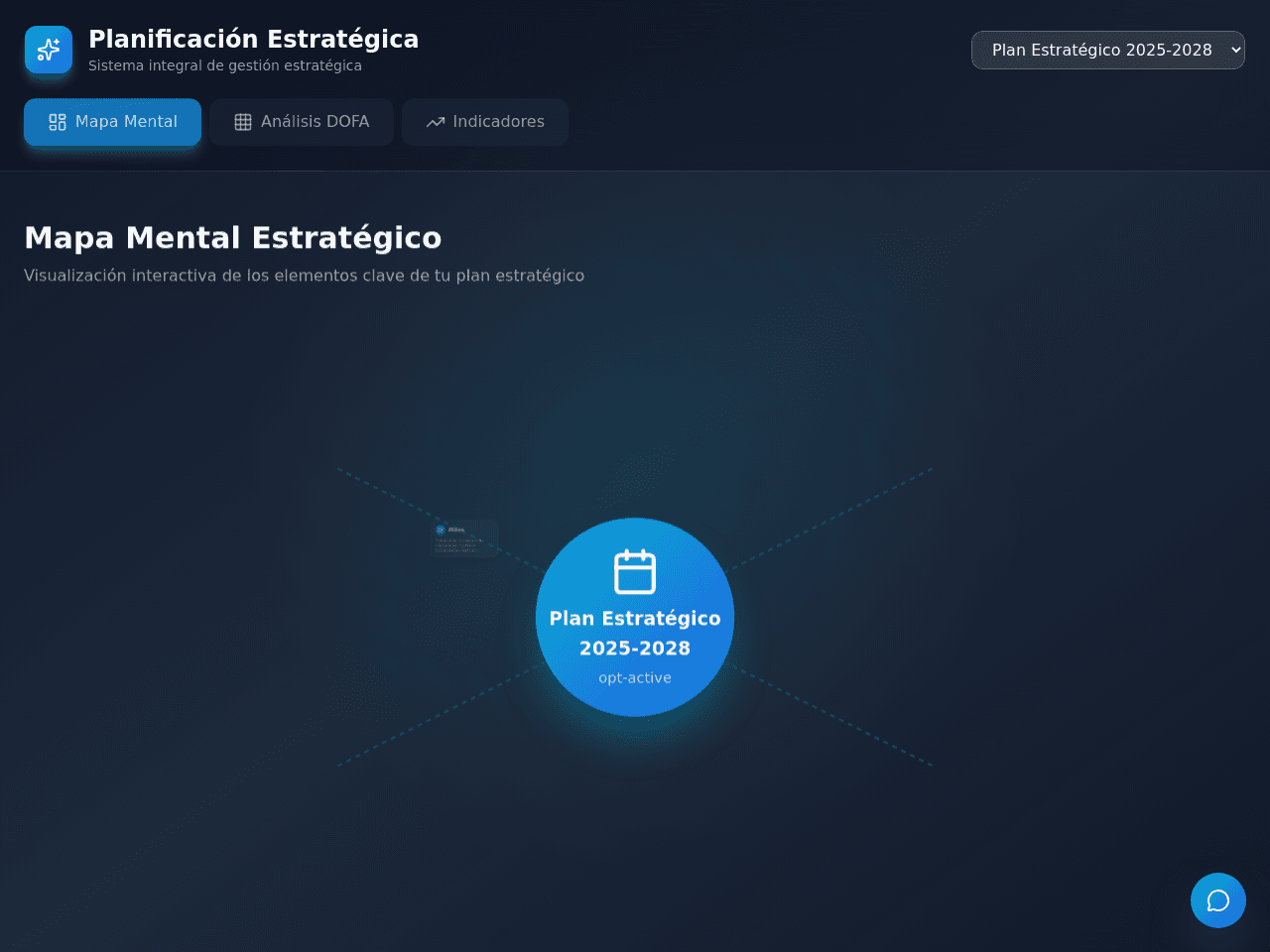The height and width of the screenshot is (952, 1270).
Task: Click the Visualización interactiva description text
Action: click(304, 276)
